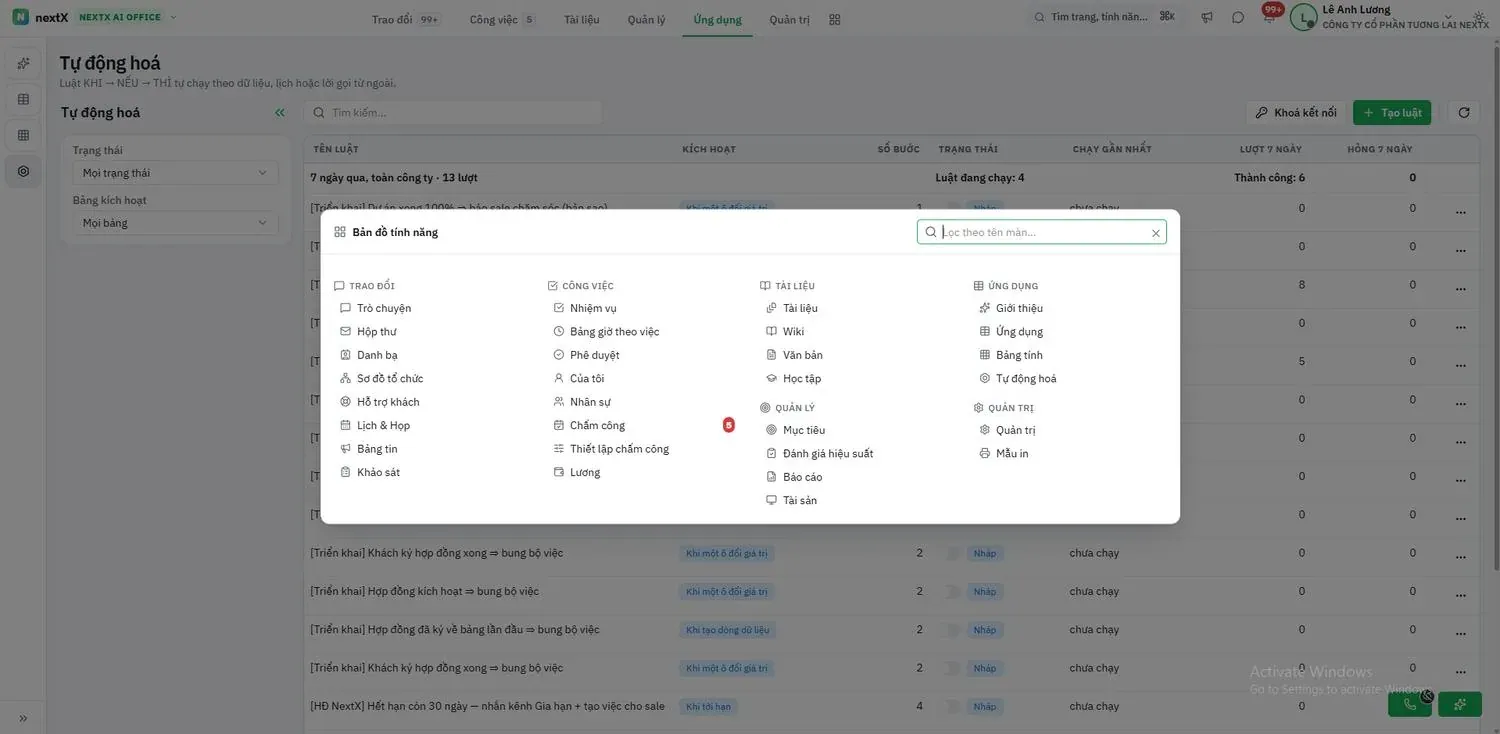Switch to the Tài liệu top tab

[x=582, y=19]
